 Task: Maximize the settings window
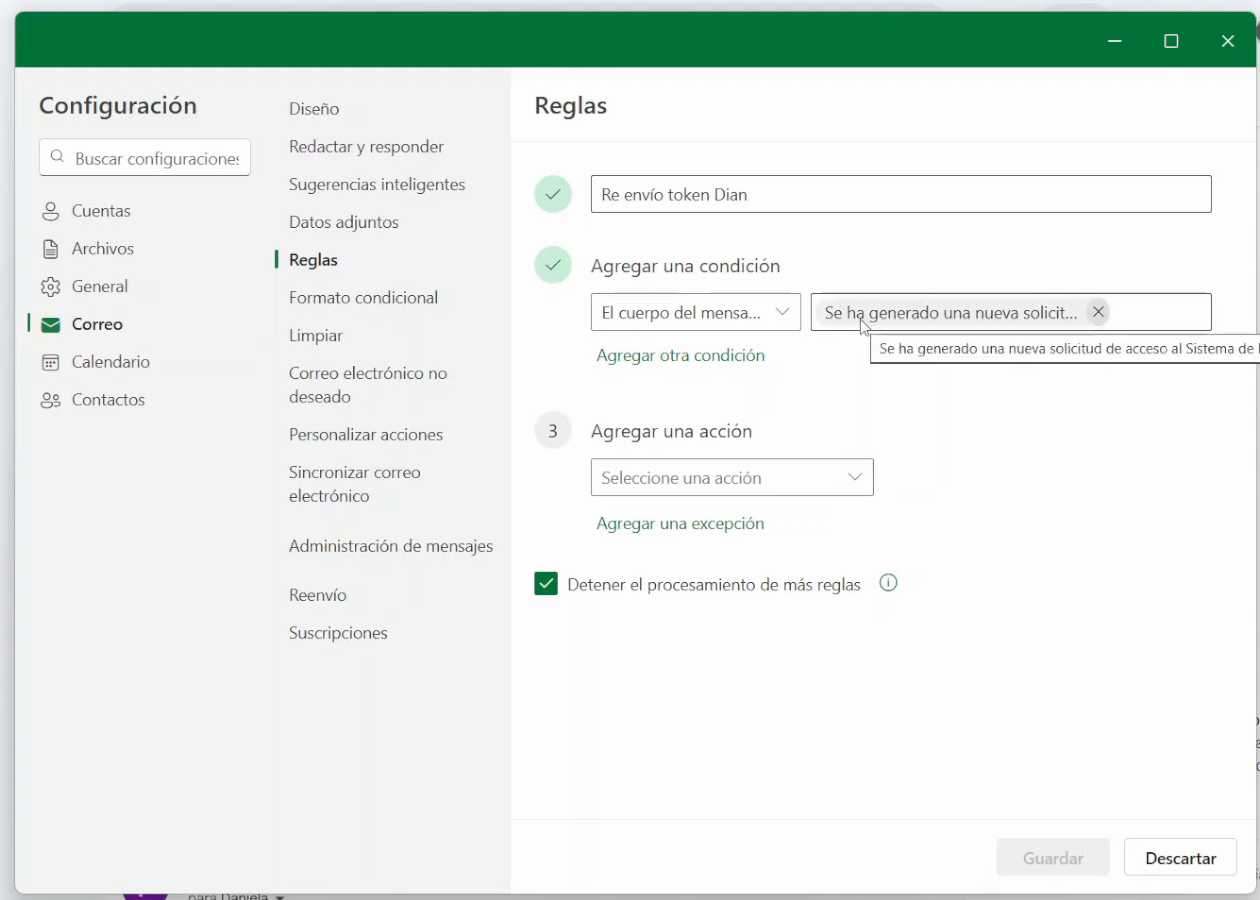[1171, 41]
